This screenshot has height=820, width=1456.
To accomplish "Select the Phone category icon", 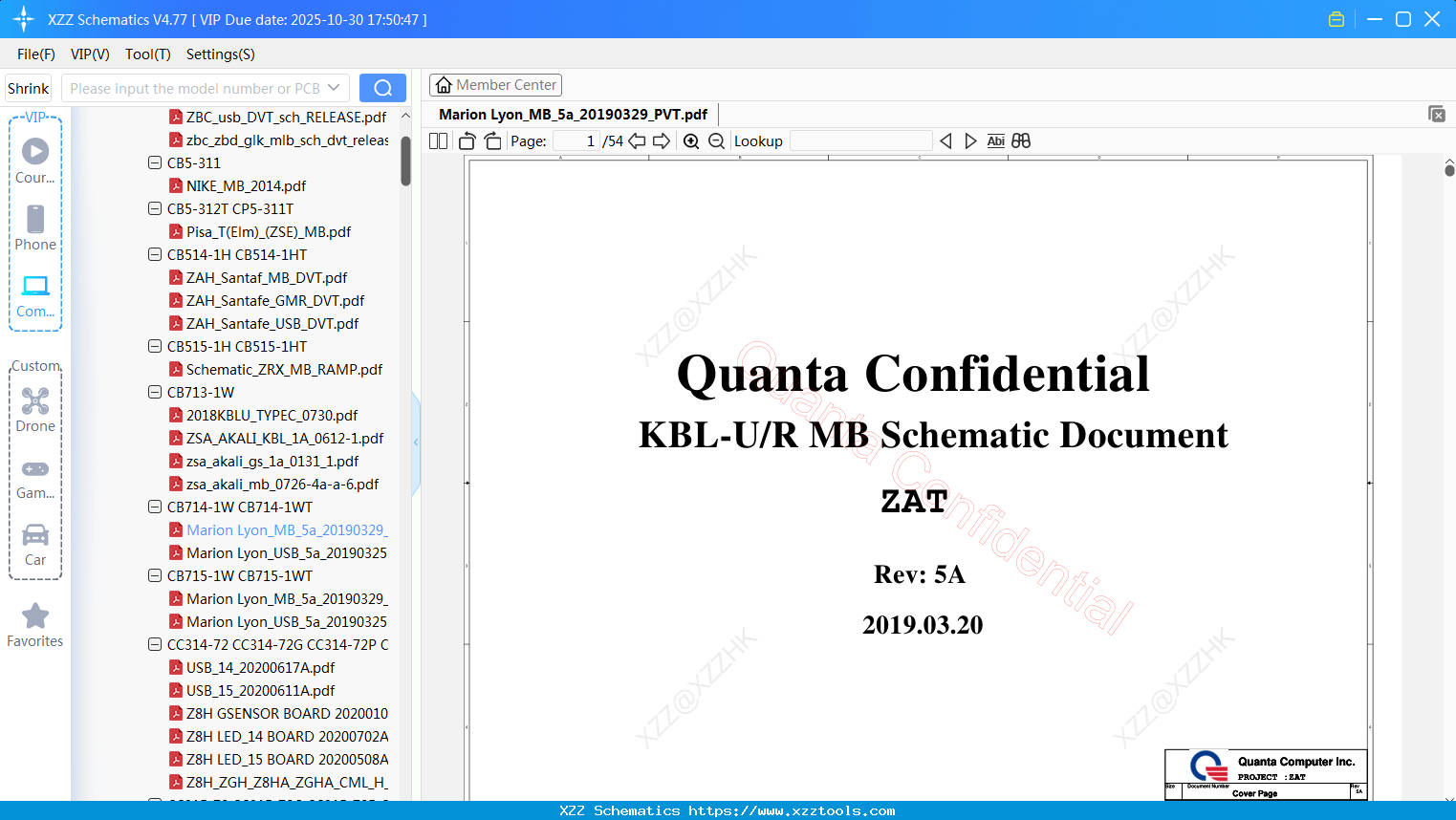I will (35, 227).
